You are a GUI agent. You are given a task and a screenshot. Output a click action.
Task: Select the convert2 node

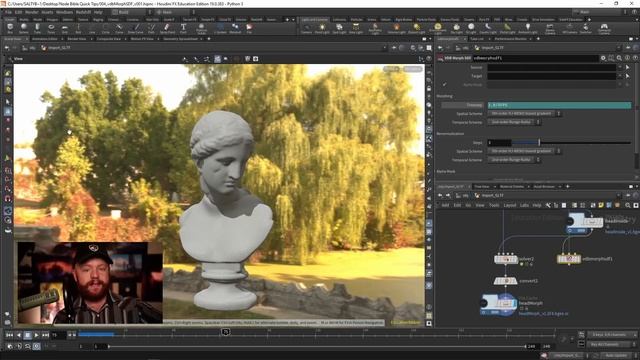point(505,281)
